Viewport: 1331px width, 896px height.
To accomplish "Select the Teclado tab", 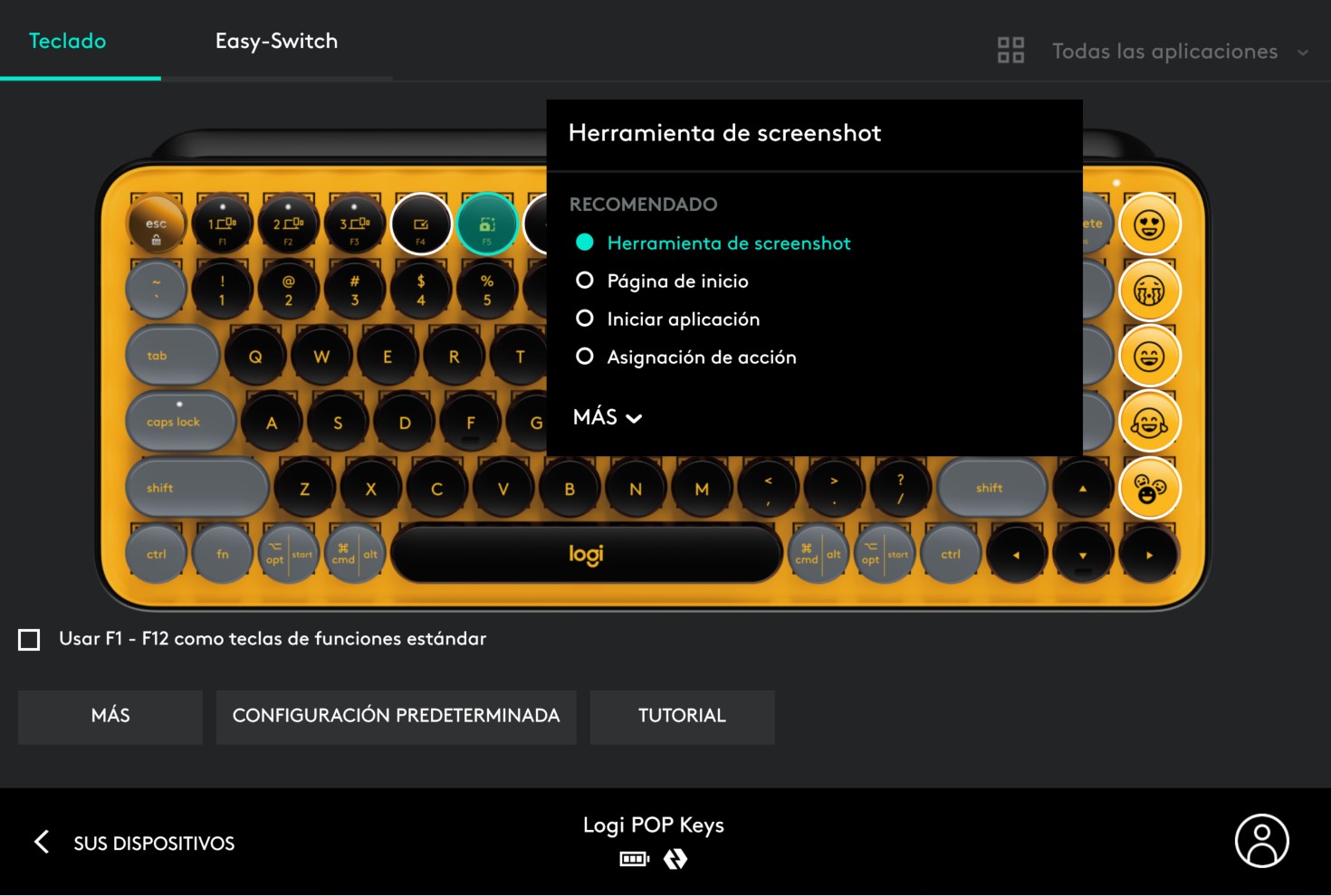I will (68, 42).
